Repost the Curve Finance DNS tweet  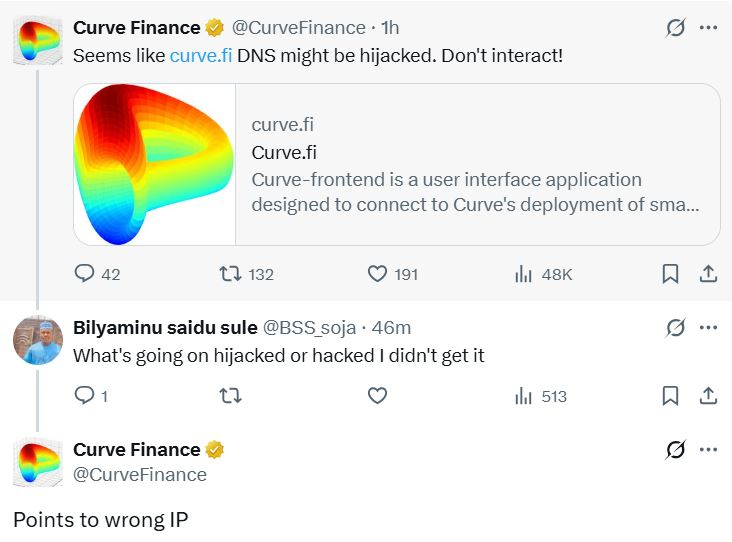coord(230,273)
